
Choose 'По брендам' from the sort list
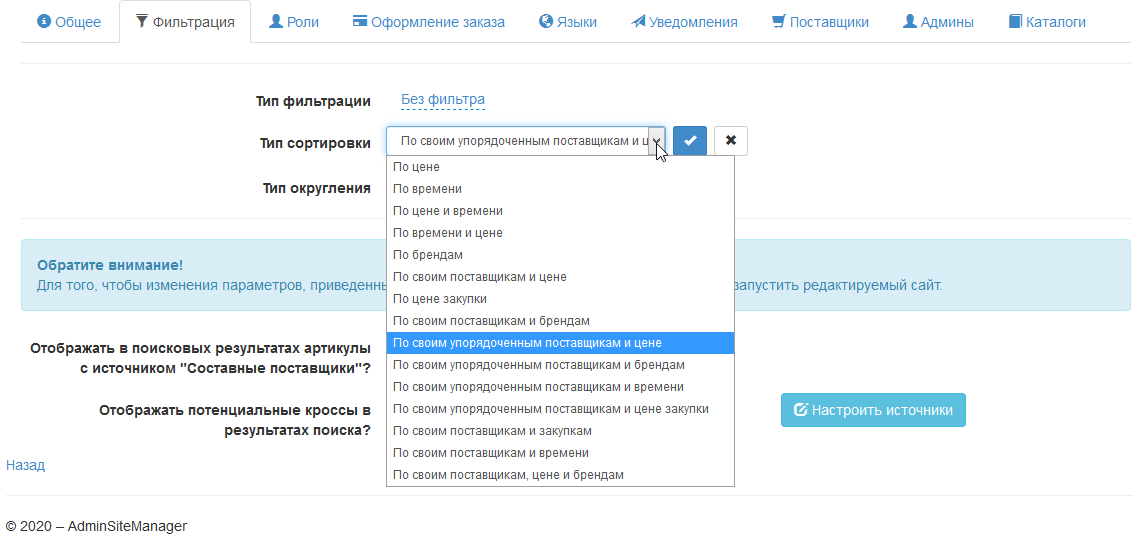[428, 255]
